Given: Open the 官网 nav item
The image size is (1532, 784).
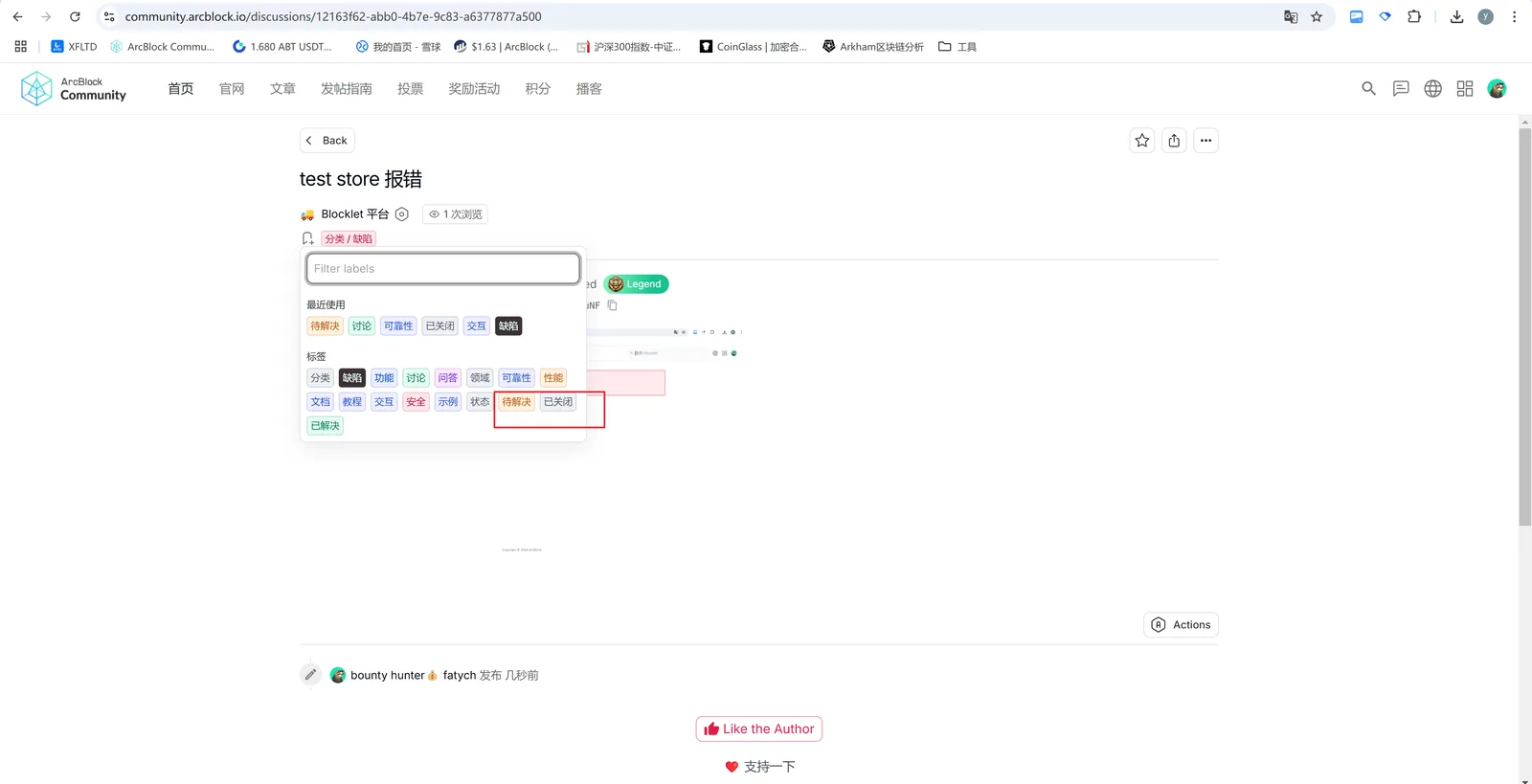Looking at the screenshot, I should 232,89.
